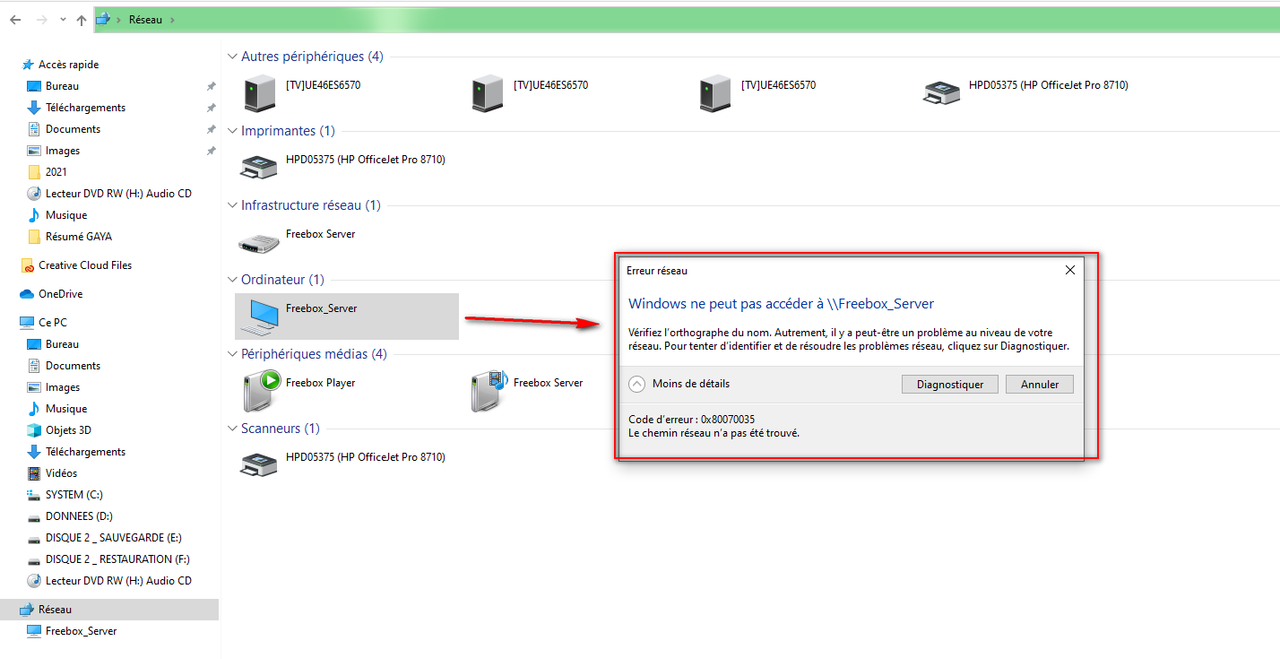Open Documents under Ce PC
Viewport: 1280px width, 659px height.
[73, 366]
